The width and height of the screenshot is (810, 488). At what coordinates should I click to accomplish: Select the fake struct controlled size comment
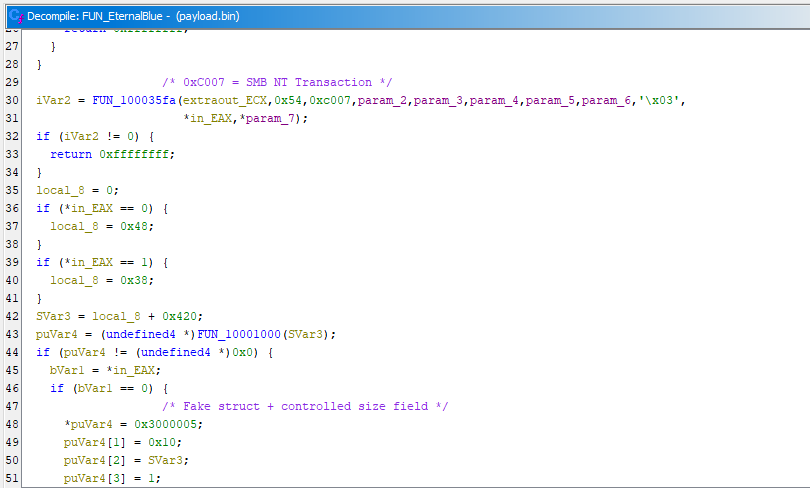[305, 406]
